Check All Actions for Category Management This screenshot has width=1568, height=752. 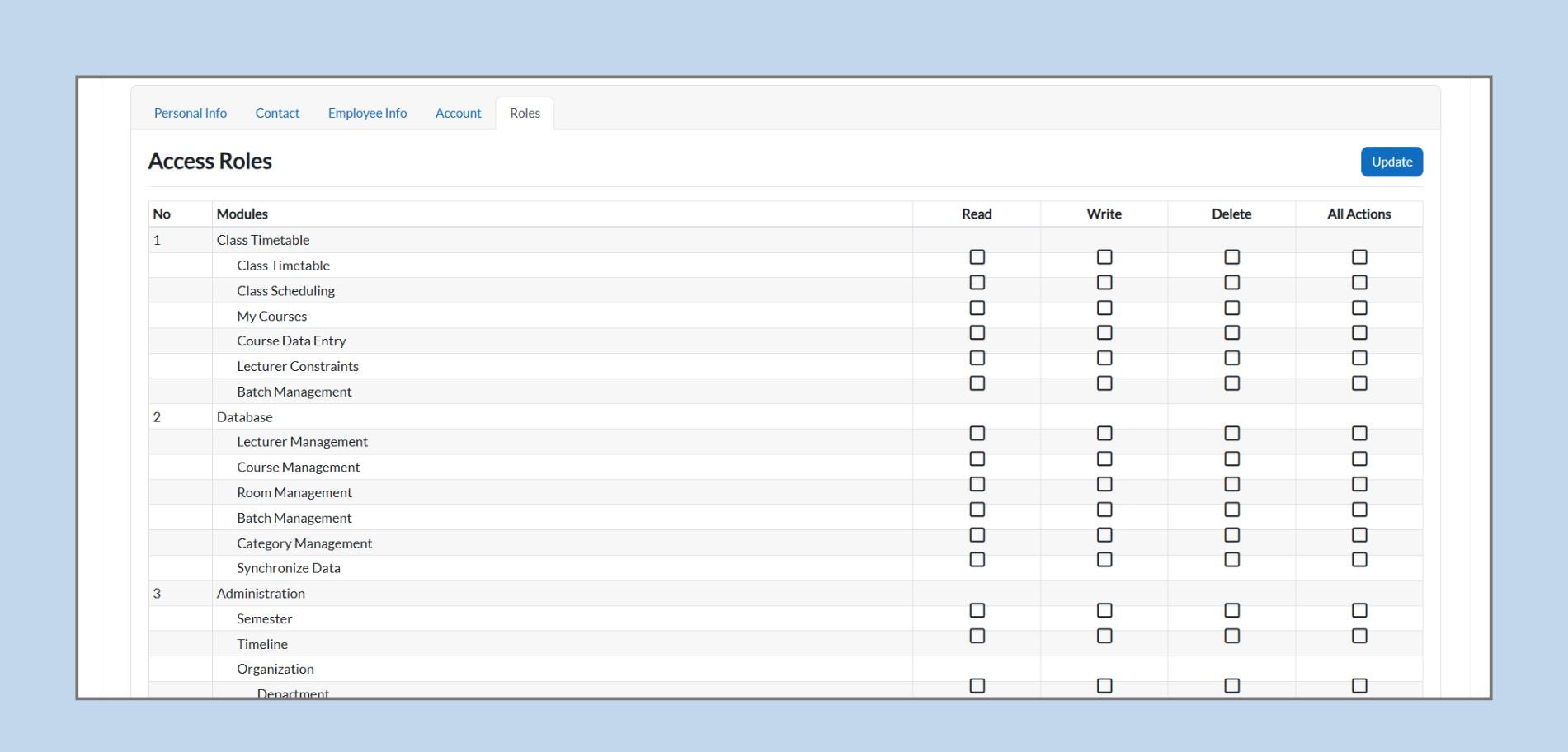[x=1358, y=535]
